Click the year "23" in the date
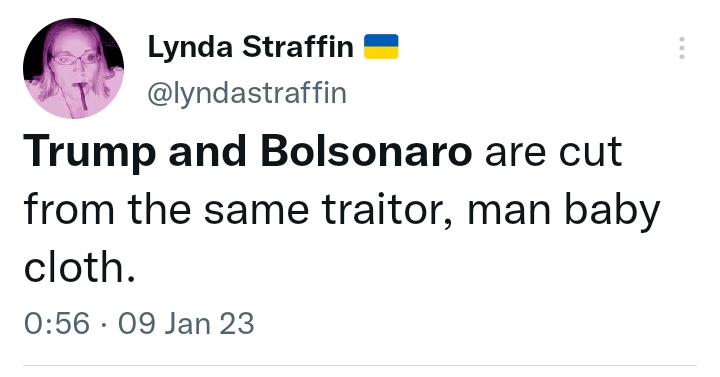 pyautogui.click(x=236, y=323)
